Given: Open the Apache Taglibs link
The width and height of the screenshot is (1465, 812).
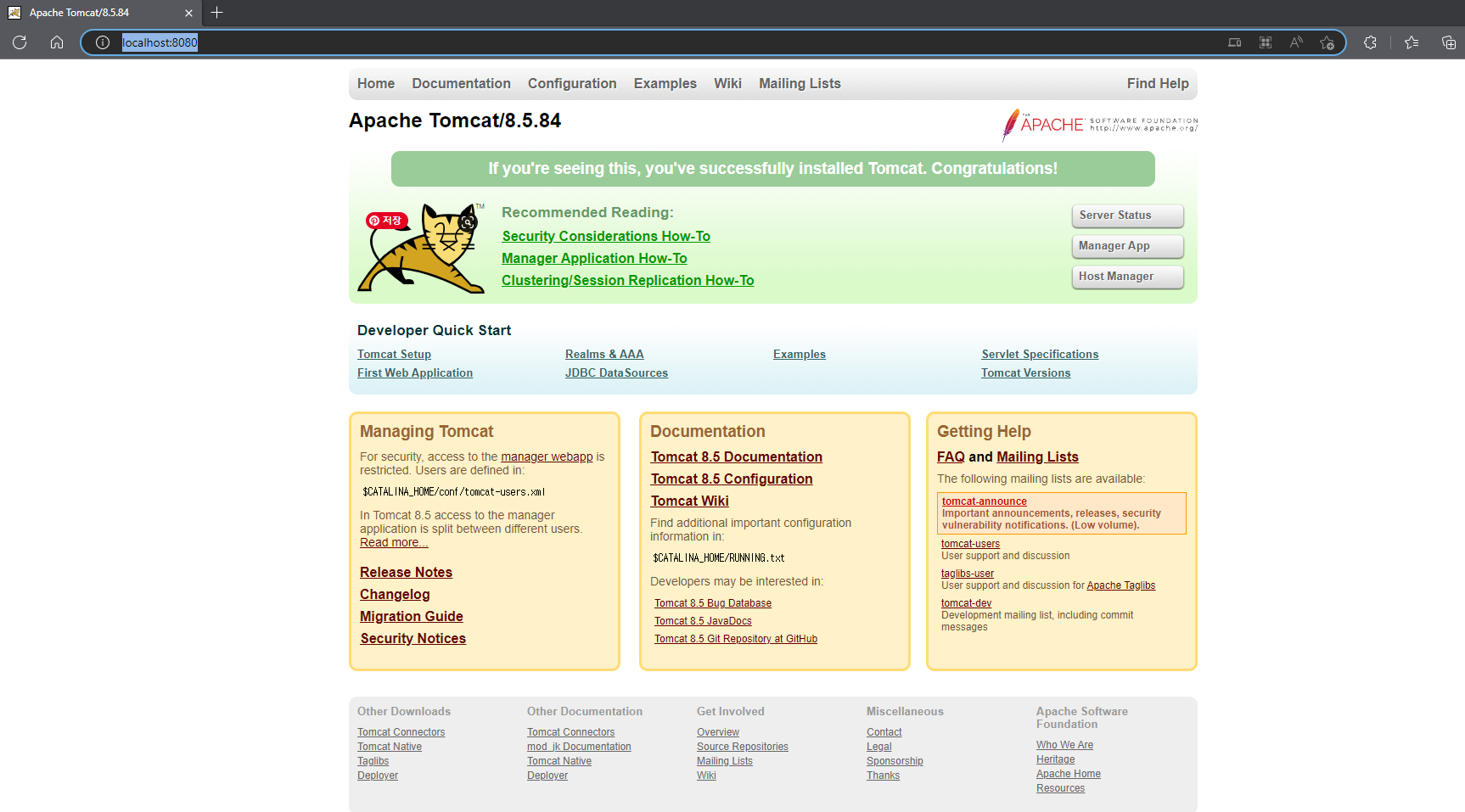Looking at the screenshot, I should tap(1120, 585).
